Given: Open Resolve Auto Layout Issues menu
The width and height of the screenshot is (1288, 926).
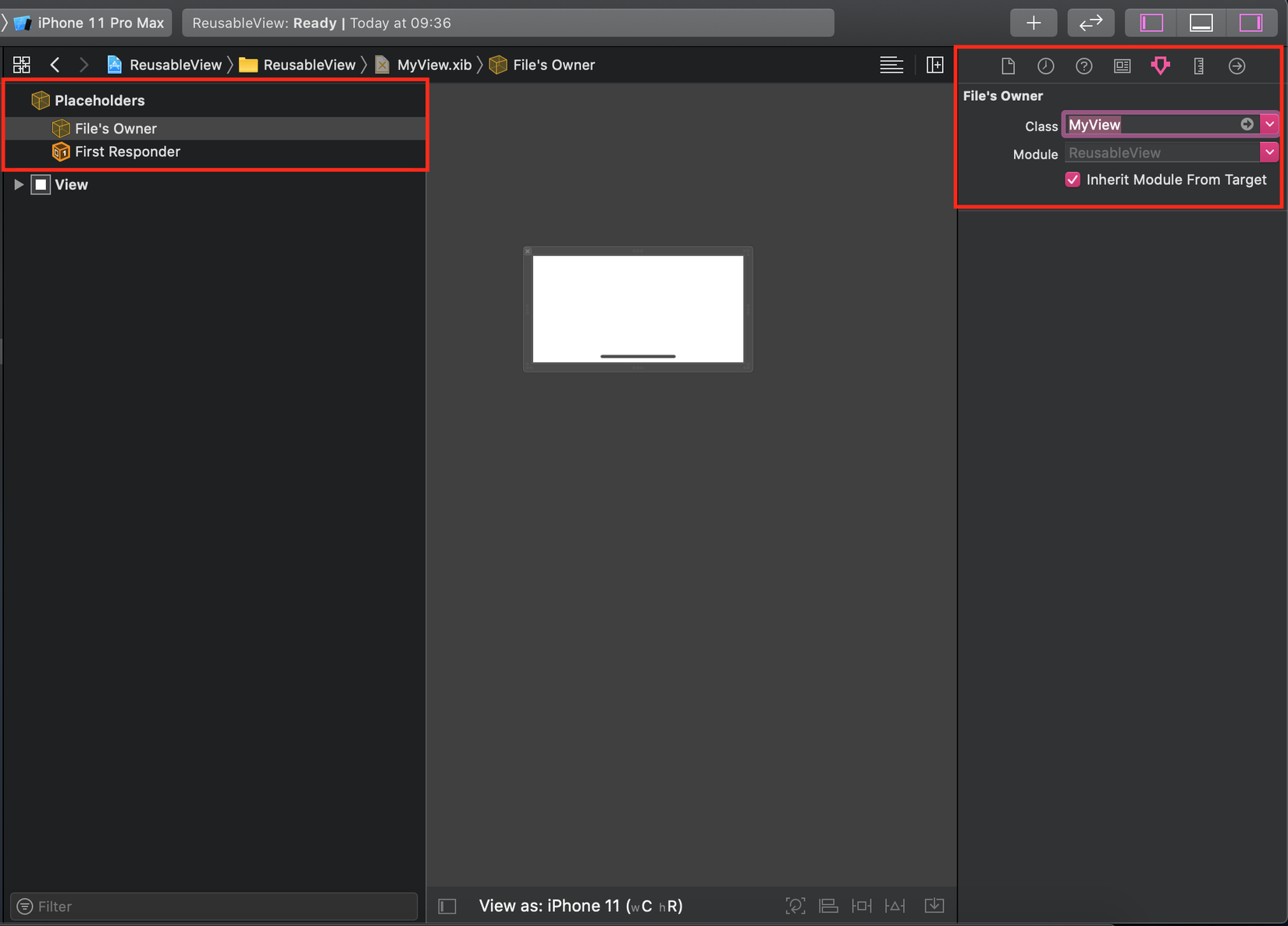Looking at the screenshot, I should click(895, 906).
